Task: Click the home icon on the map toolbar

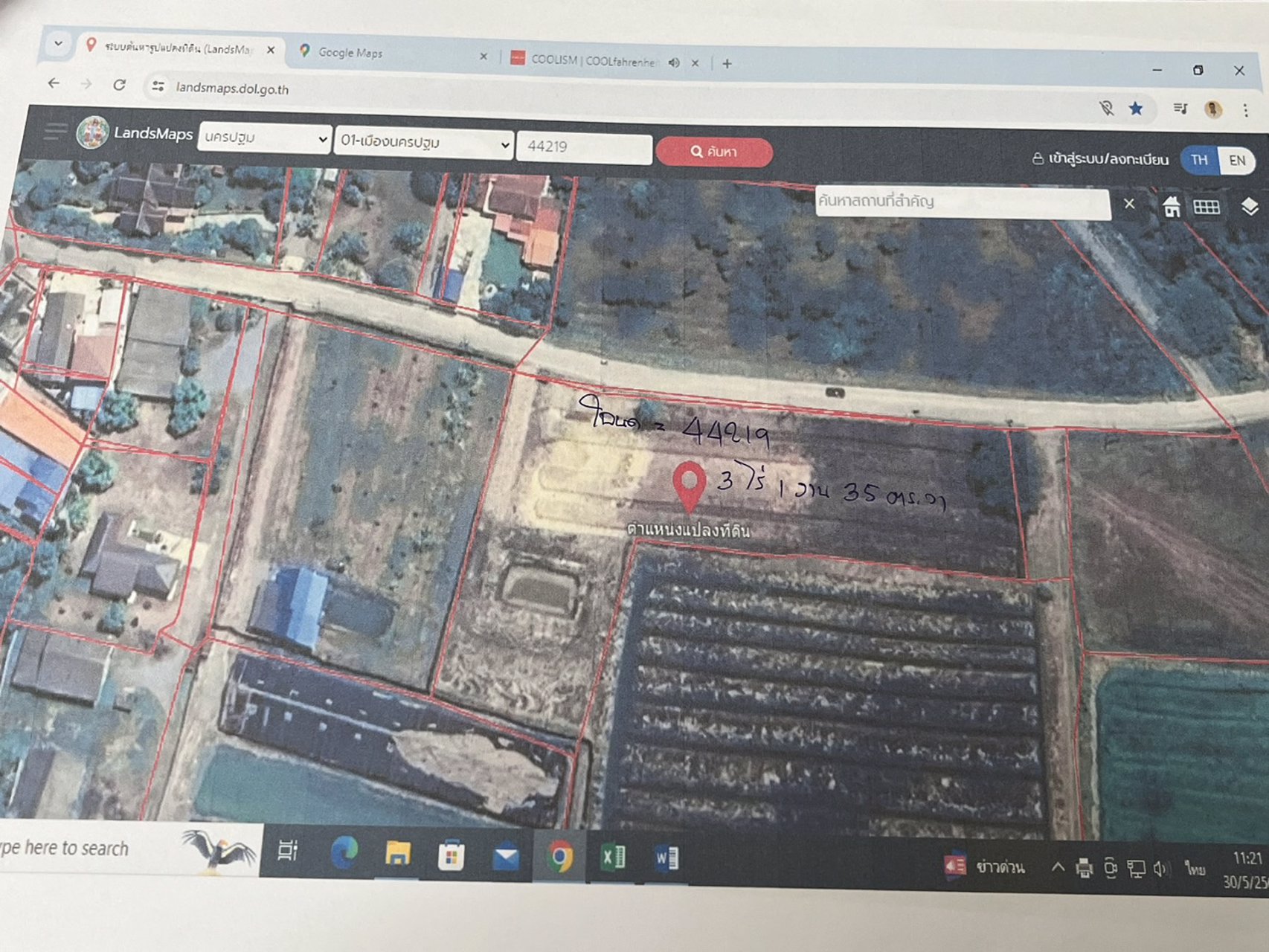Action: pos(1172,207)
